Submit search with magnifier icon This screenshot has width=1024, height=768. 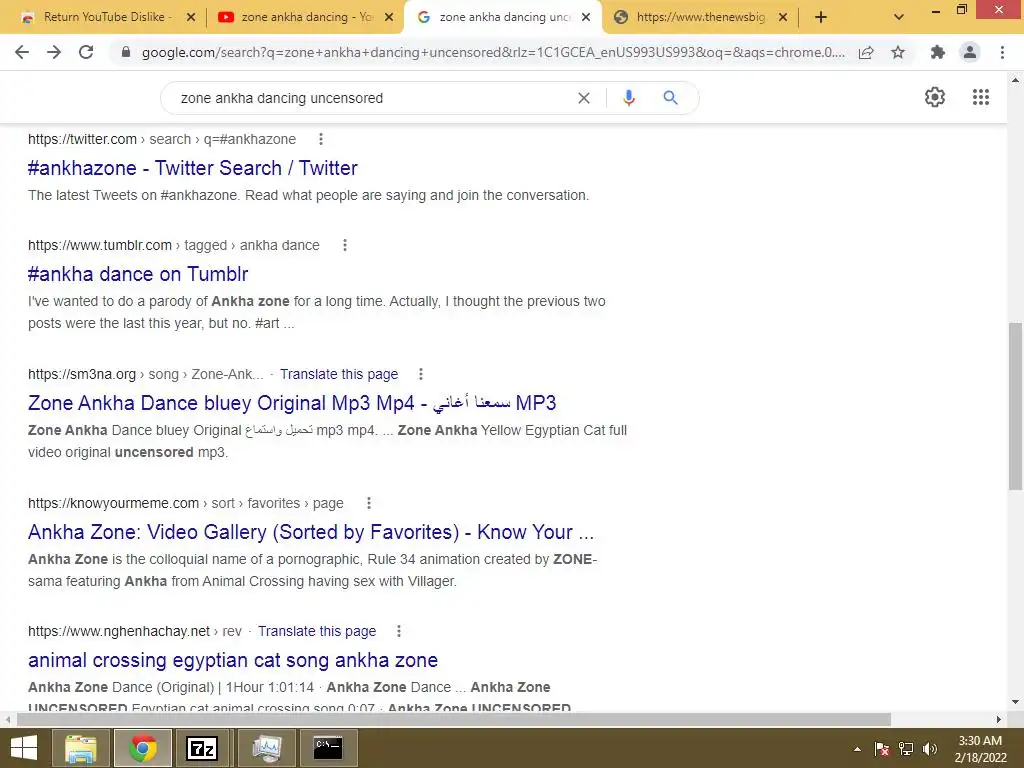tap(670, 98)
